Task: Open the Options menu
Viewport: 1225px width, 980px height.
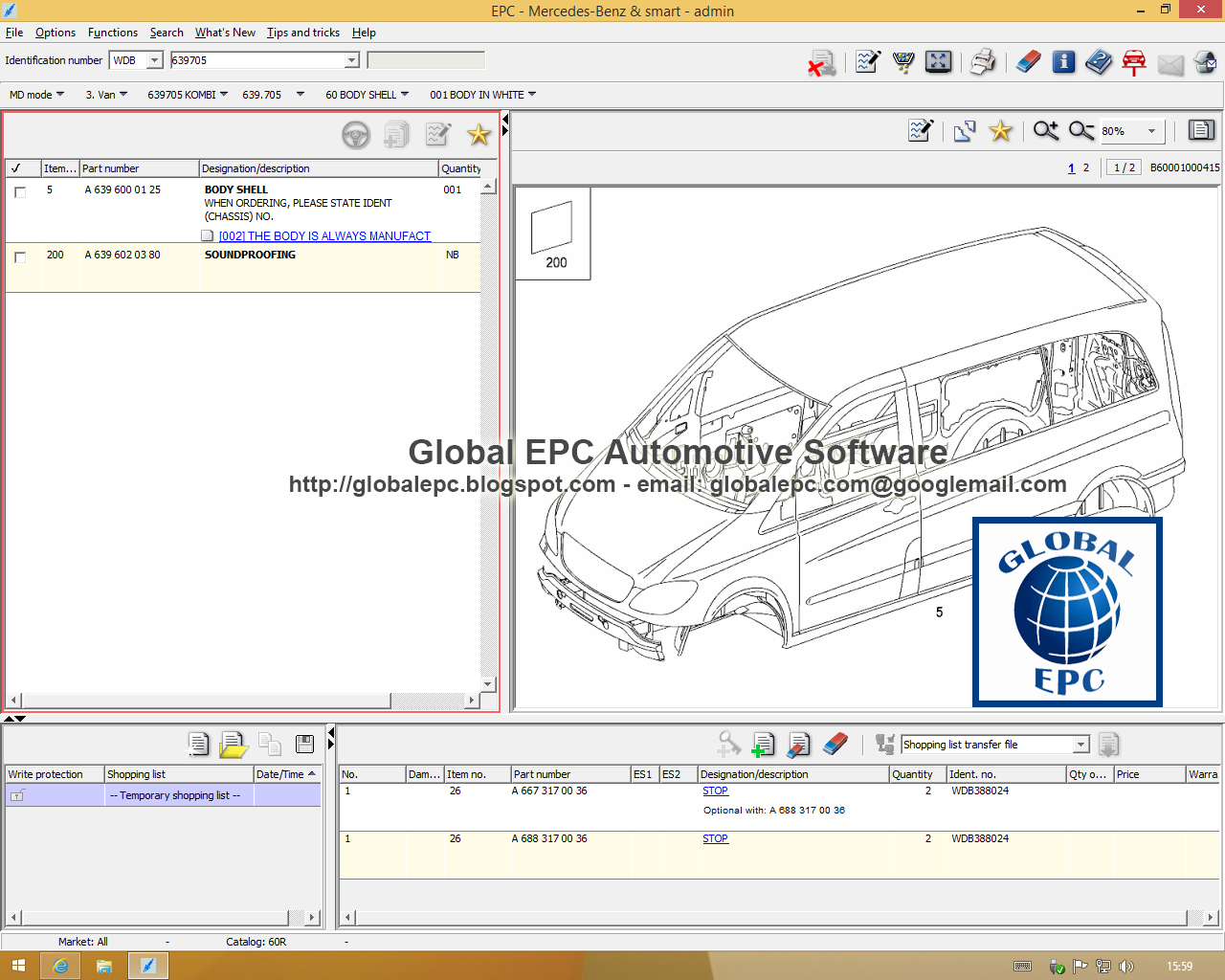Action: click(56, 32)
